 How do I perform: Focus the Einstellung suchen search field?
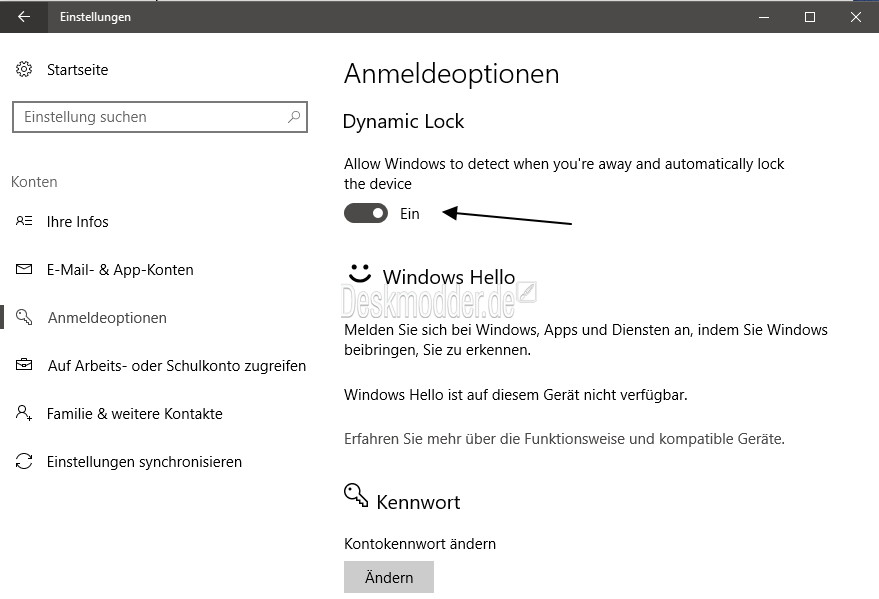pos(160,117)
